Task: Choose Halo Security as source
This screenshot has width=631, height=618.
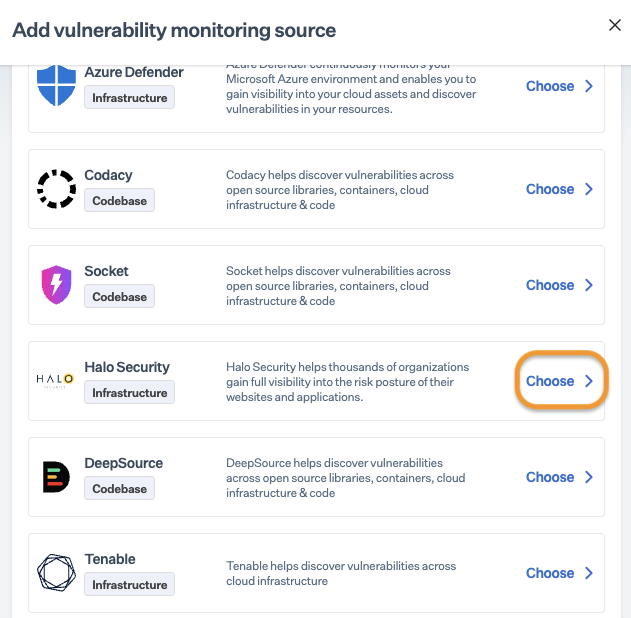Action: pos(559,381)
